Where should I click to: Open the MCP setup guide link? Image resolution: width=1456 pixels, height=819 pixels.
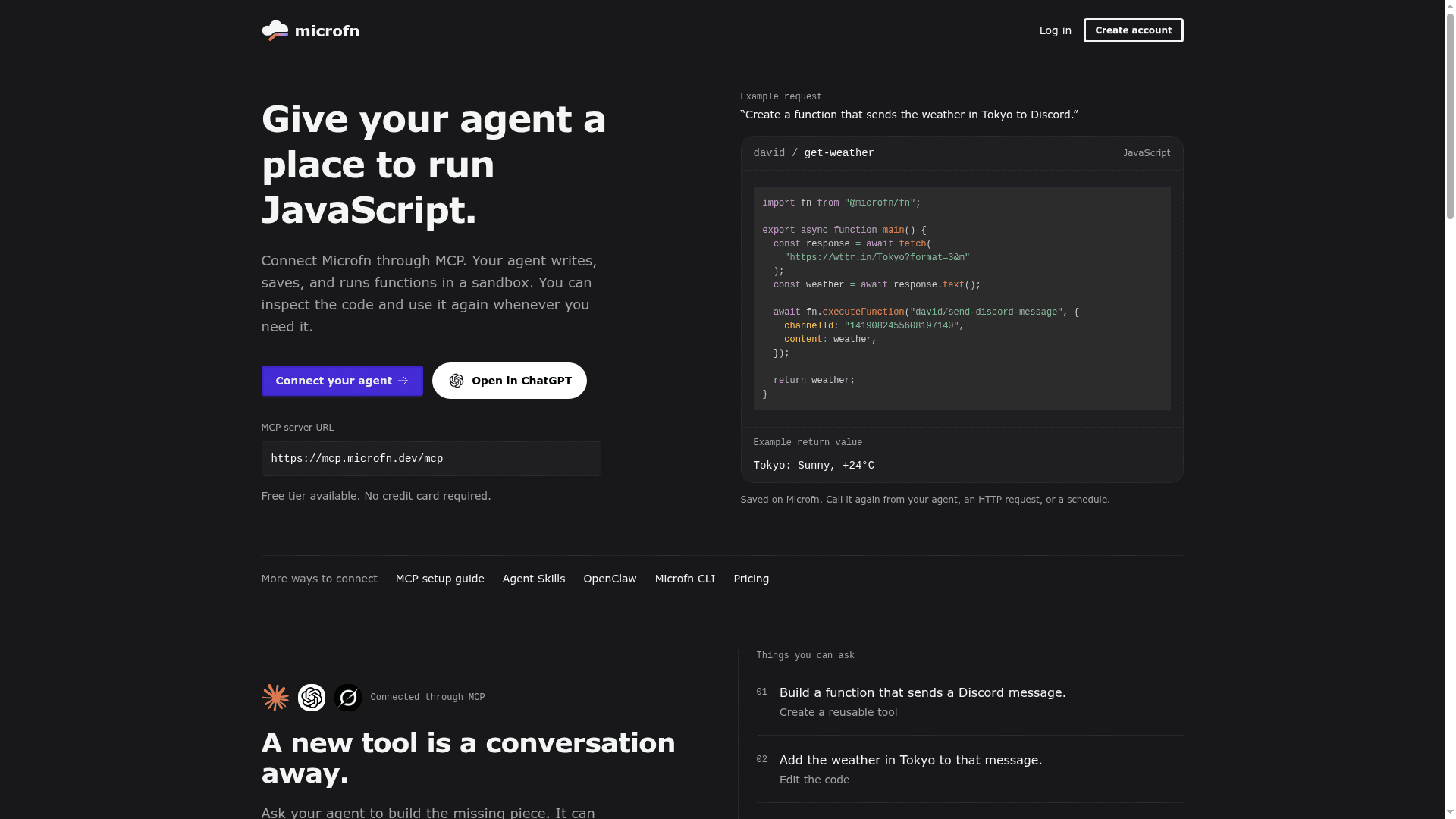[440, 579]
